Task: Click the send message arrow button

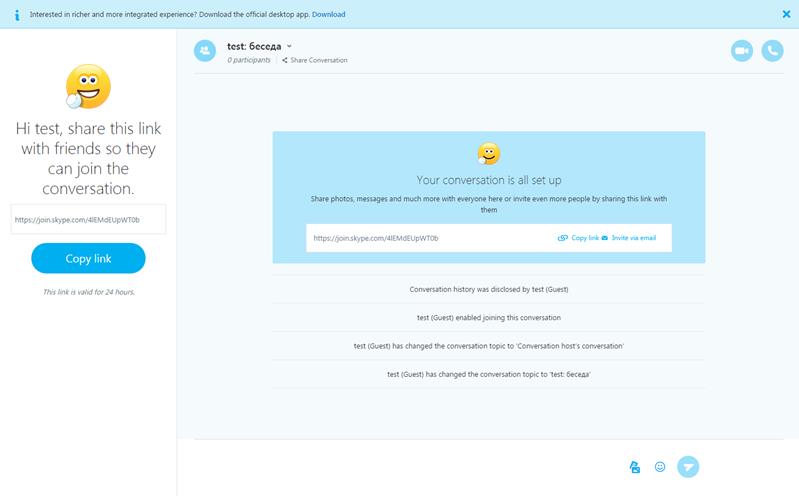Action: pyautogui.click(x=688, y=466)
